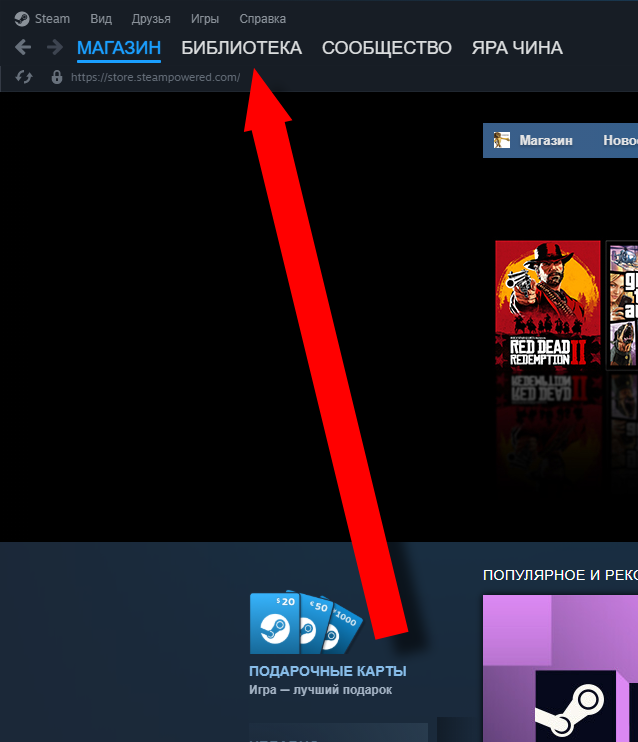
Task: Open the Steam logo menu
Action: coord(22,19)
